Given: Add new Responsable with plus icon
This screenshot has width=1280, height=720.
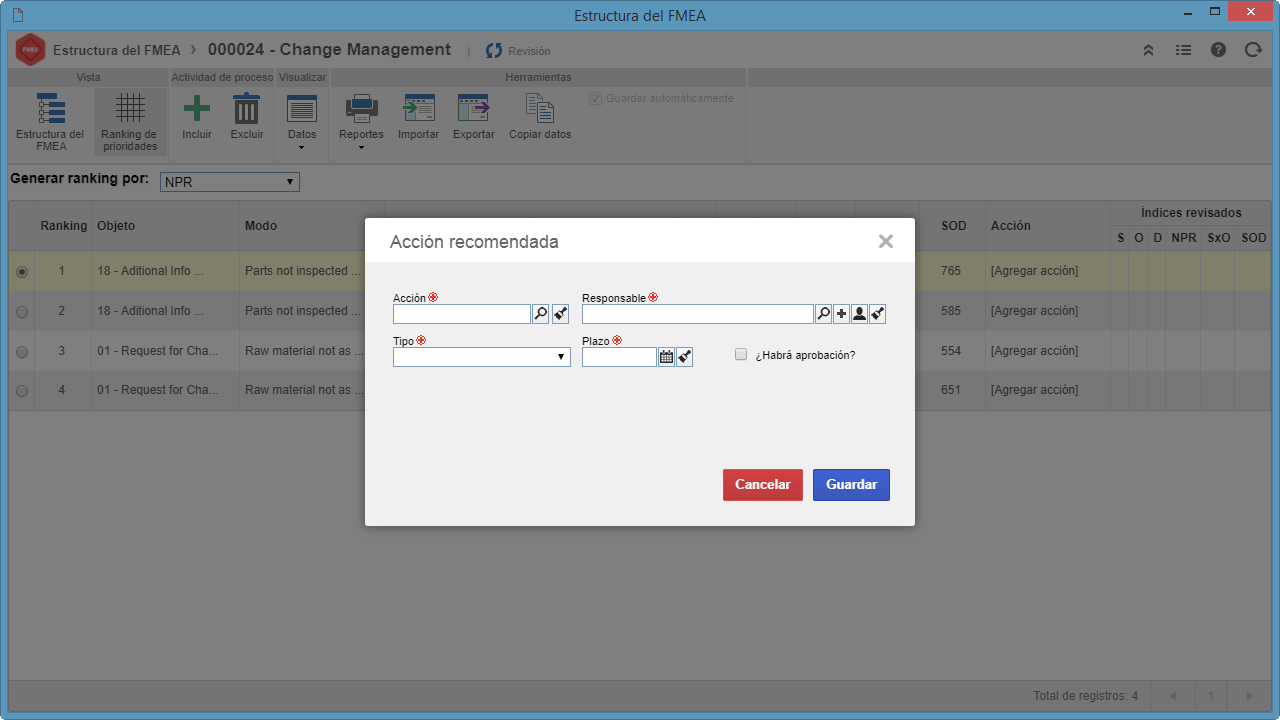Looking at the screenshot, I should click(841, 314).
